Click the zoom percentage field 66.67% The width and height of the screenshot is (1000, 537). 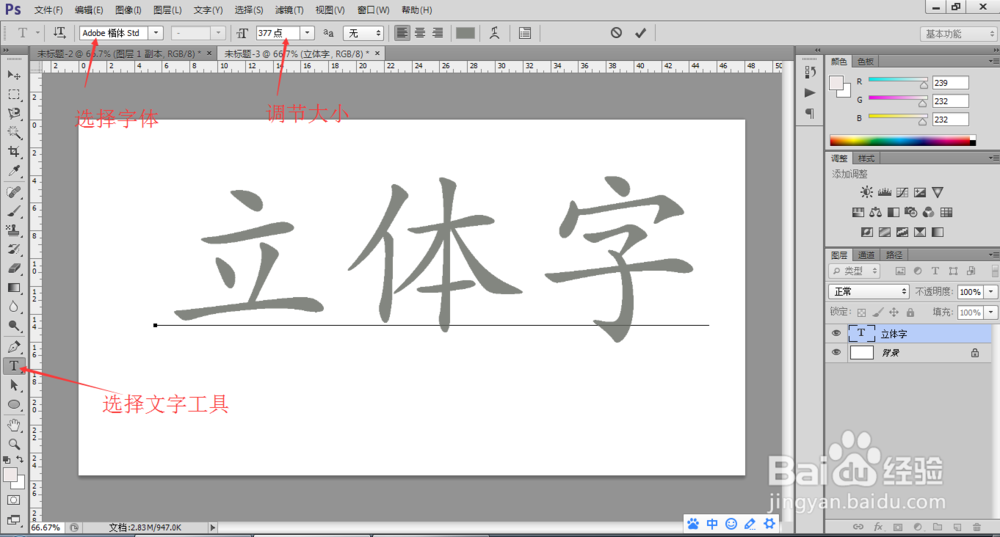(x=46, y=527)
